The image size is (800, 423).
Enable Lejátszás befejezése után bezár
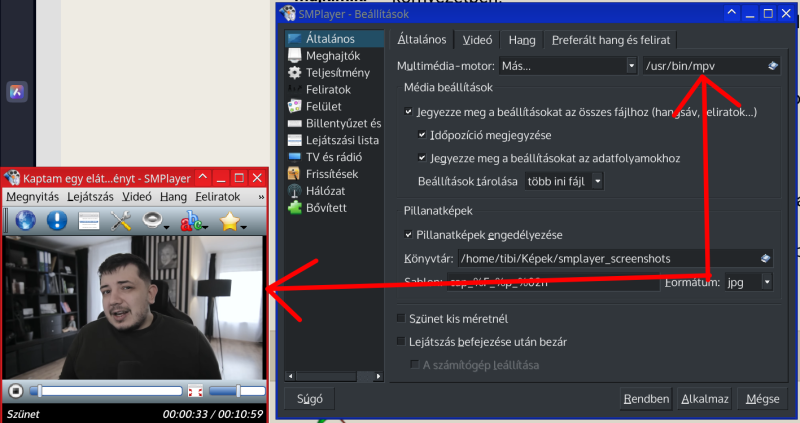(x=402, y=341)
